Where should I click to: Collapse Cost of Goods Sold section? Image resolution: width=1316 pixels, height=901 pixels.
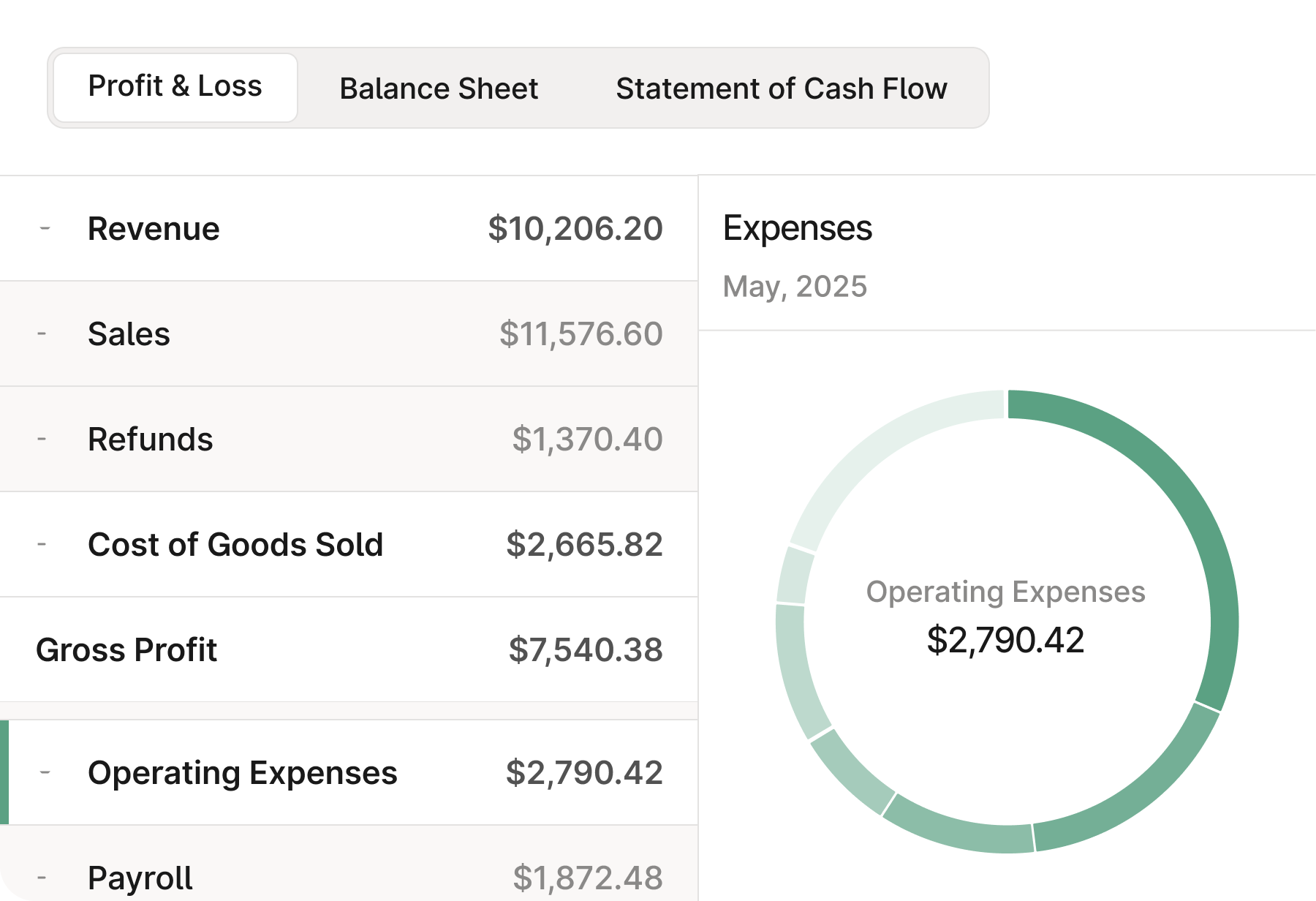click(x=42, y=545)
